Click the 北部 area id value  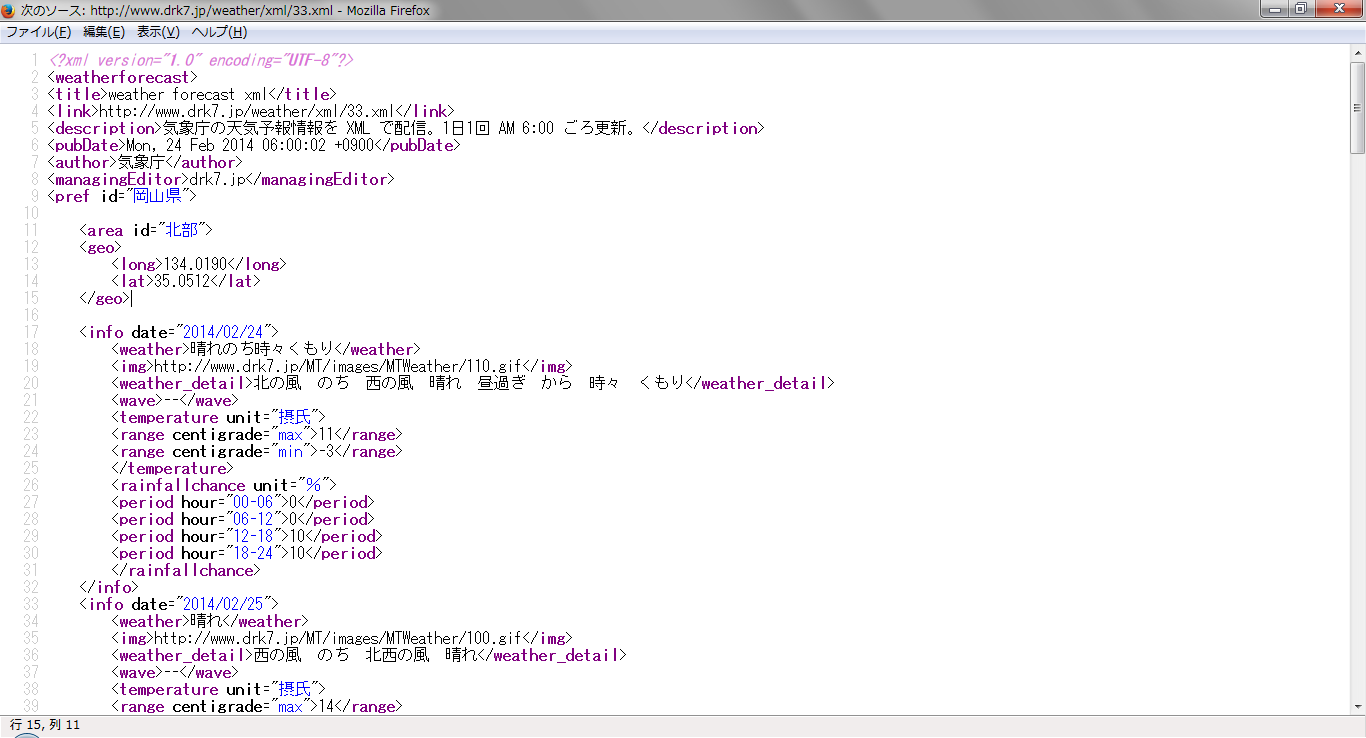(181, 230)
